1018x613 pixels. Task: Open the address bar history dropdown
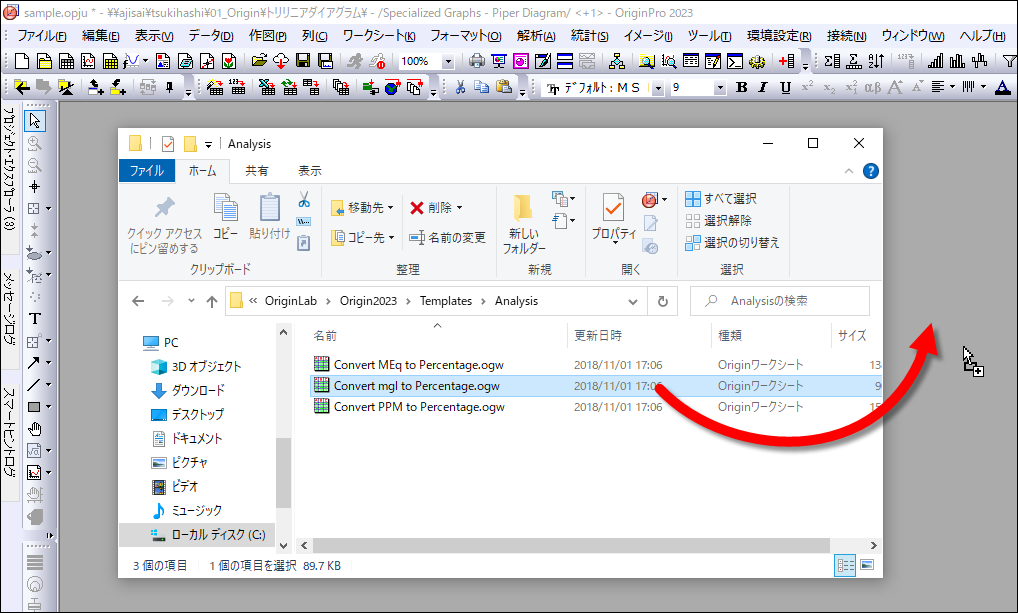click(x=633, y=301)
